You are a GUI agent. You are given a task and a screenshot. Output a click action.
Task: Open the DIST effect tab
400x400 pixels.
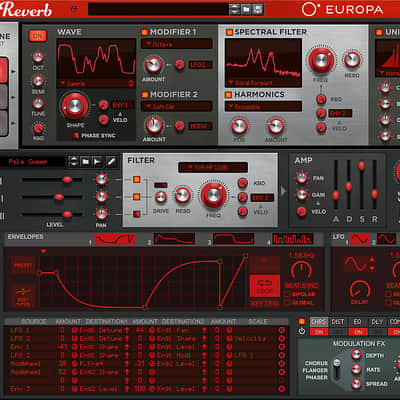(338, 322)
